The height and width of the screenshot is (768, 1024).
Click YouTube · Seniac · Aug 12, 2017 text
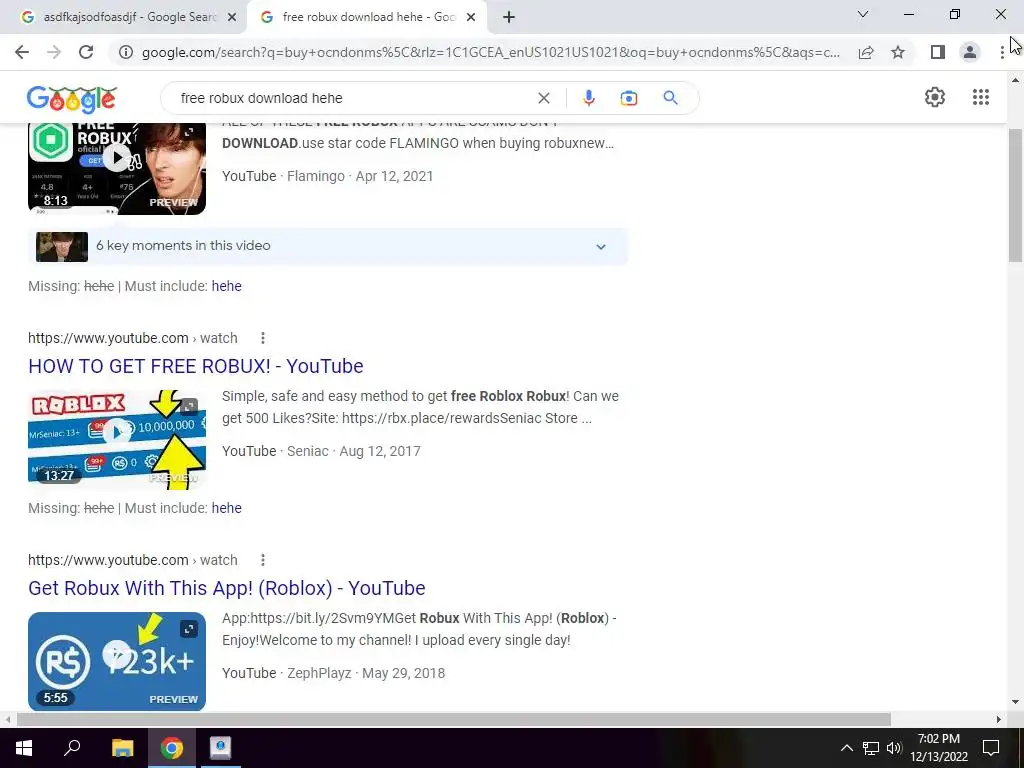tap(321, 451)
